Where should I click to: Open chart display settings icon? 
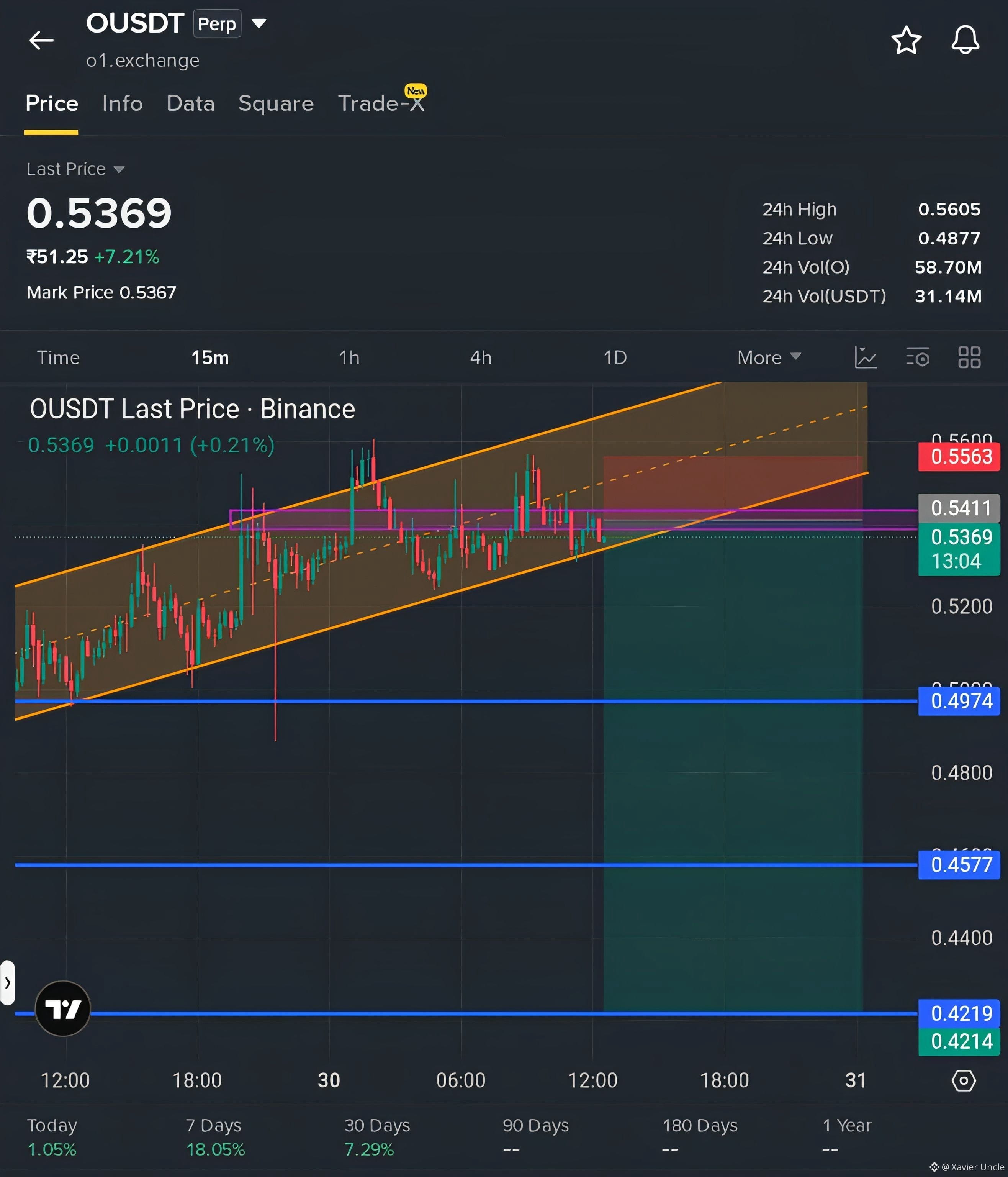918,357
